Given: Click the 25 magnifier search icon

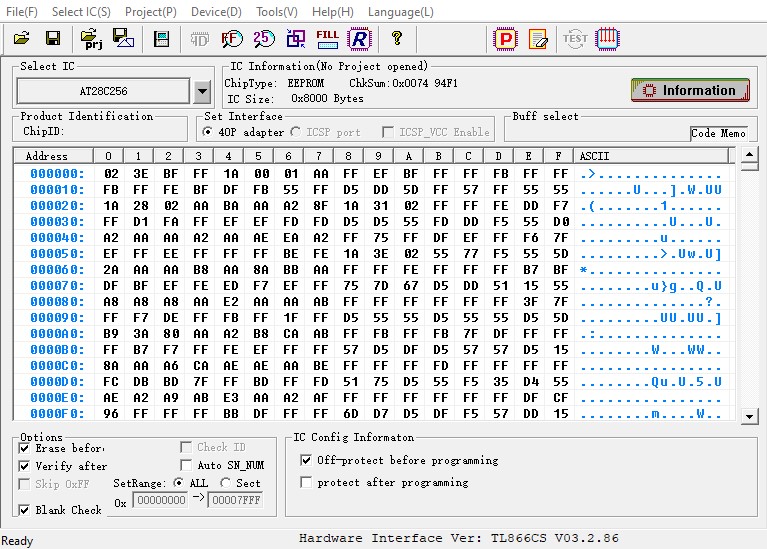Looking at the screenshot, I should (x=264, y=39).
